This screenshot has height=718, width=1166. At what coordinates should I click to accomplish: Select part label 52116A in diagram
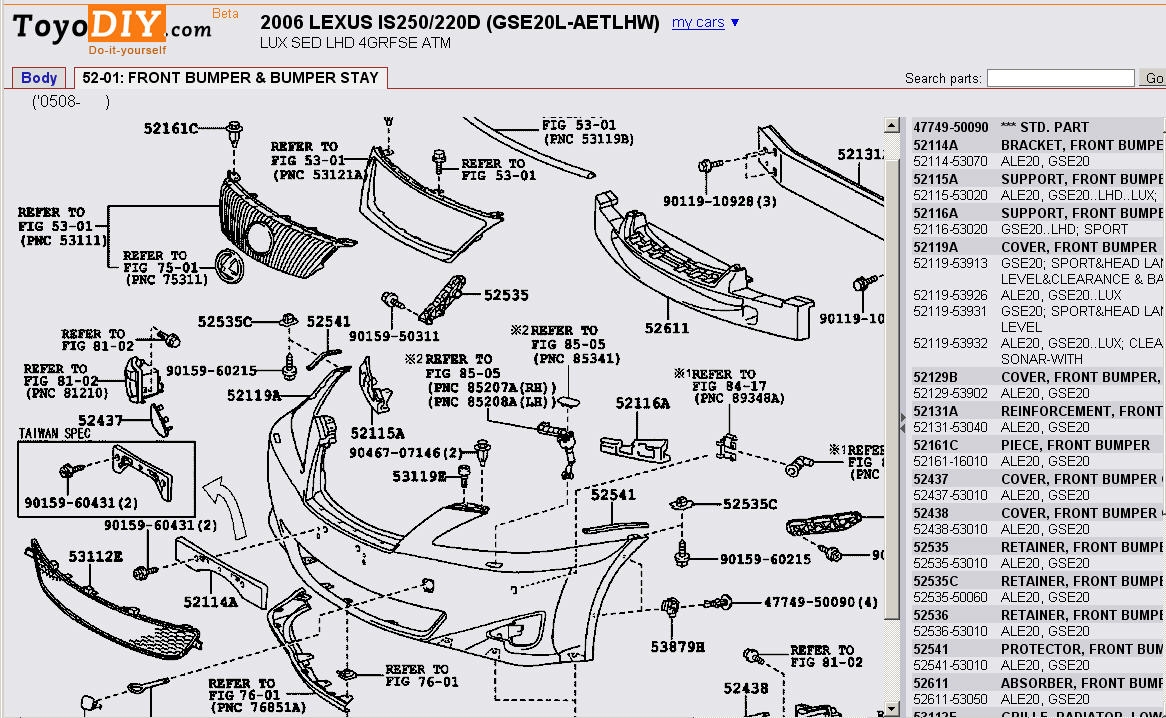642,403
